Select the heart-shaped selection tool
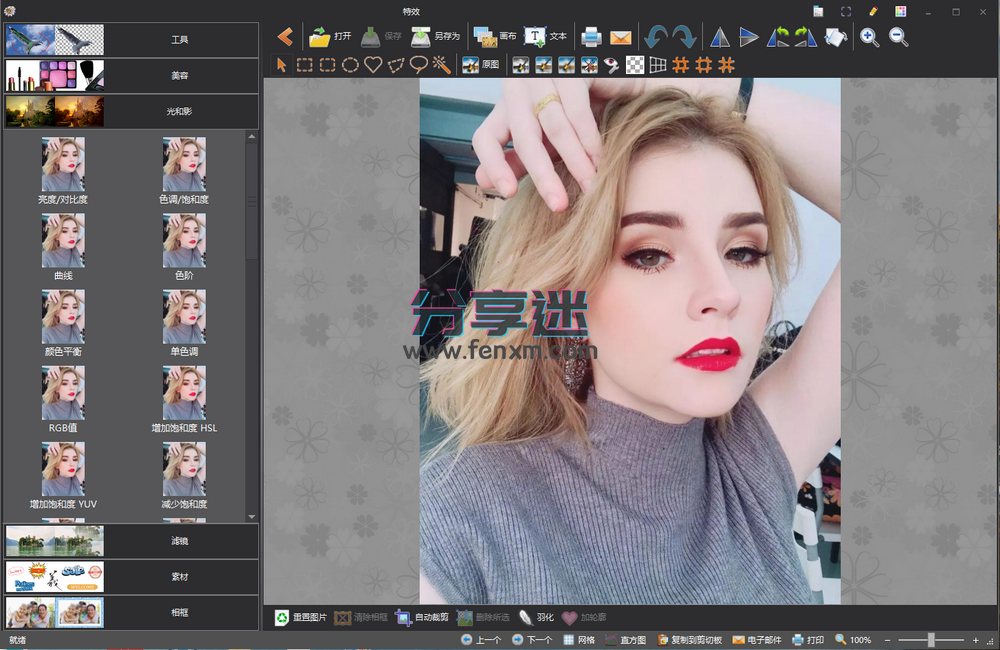The height and width of the screenshot is (650, 1000). 373,64
